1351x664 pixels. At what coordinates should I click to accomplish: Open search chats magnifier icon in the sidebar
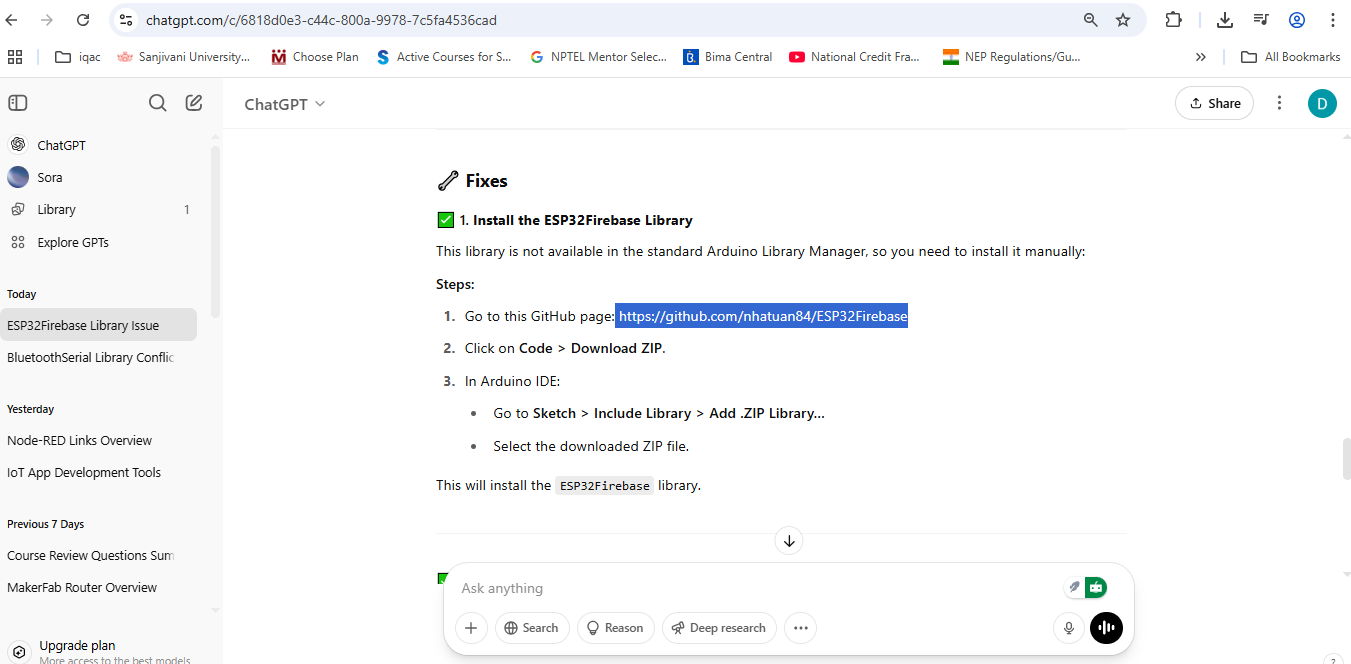point(157,103)
